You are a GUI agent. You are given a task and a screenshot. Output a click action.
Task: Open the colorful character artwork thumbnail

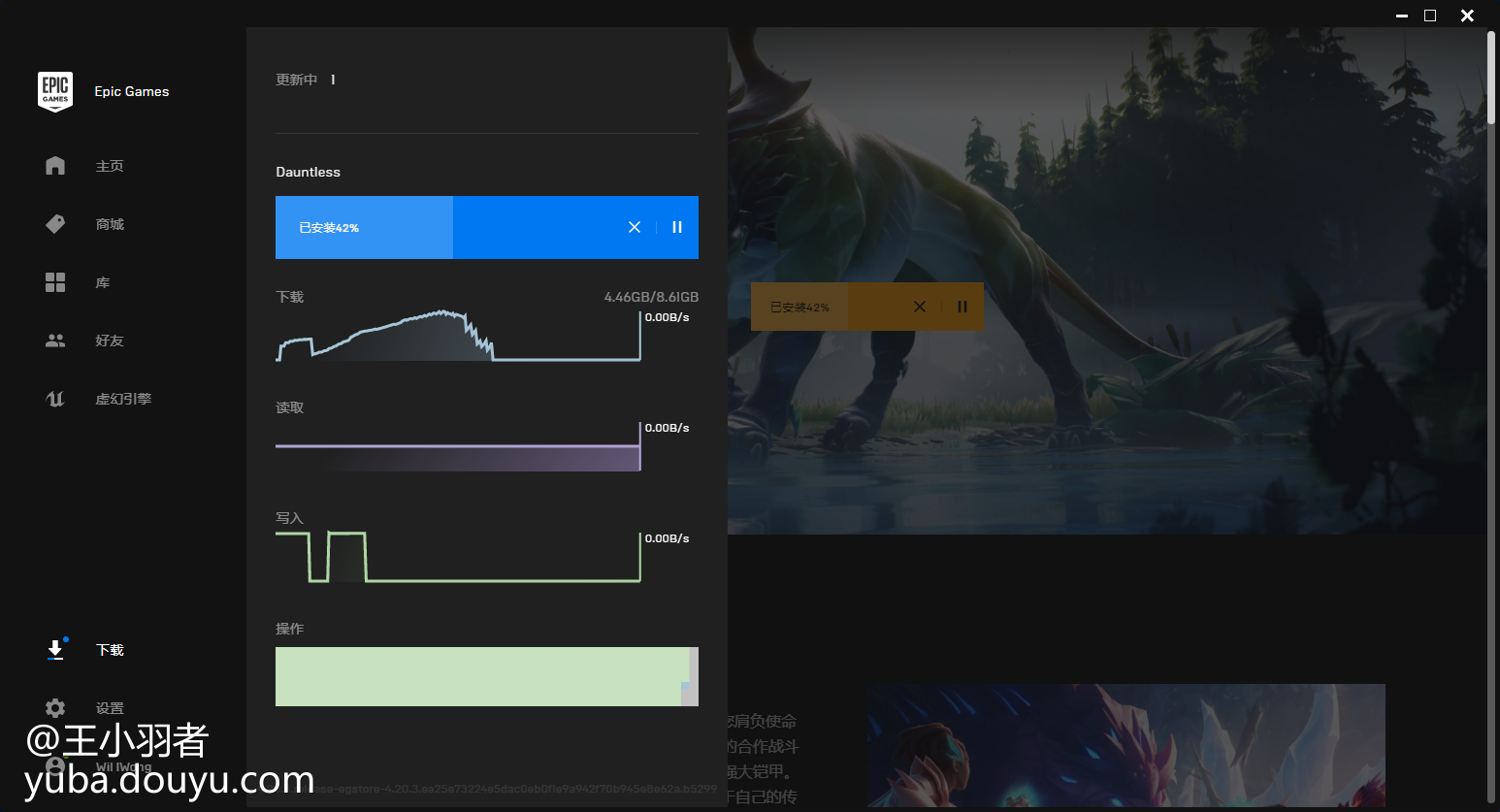1125,745
